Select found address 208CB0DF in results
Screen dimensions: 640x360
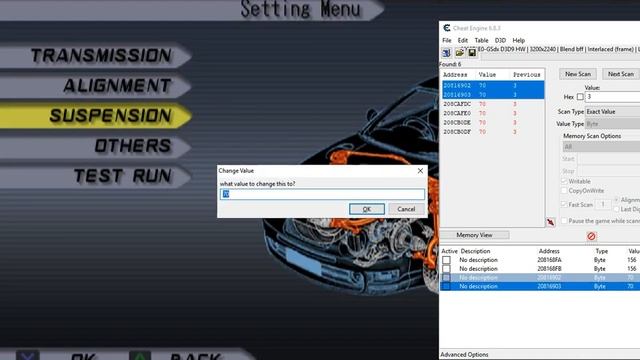pyautogui.click(x=493, y=132)
